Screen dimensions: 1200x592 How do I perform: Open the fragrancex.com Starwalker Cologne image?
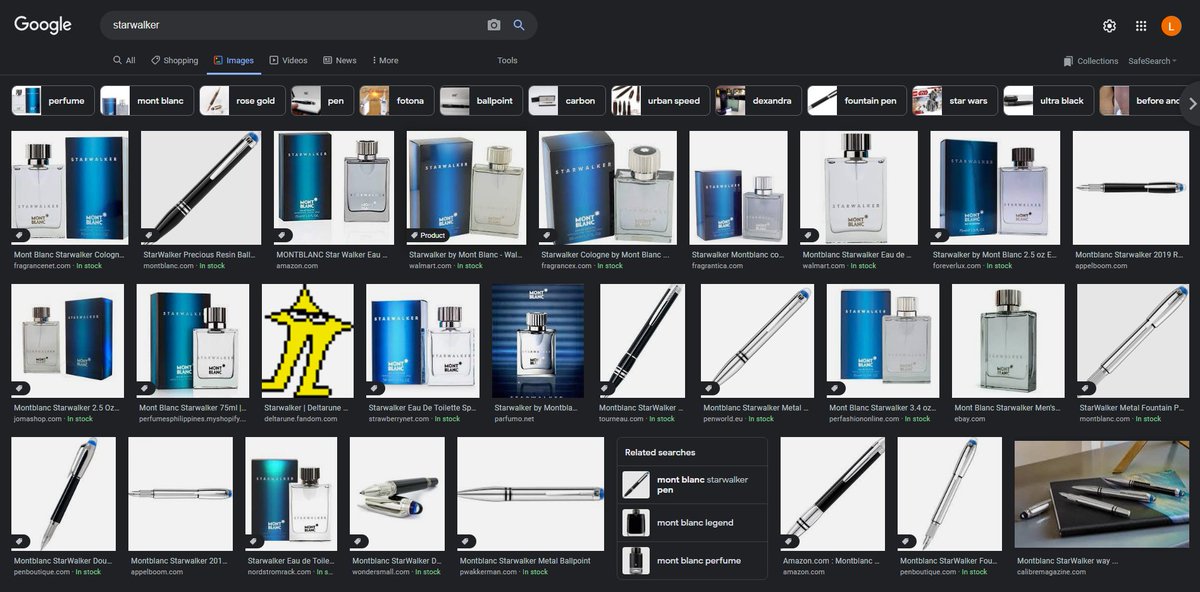click(608, 188)
